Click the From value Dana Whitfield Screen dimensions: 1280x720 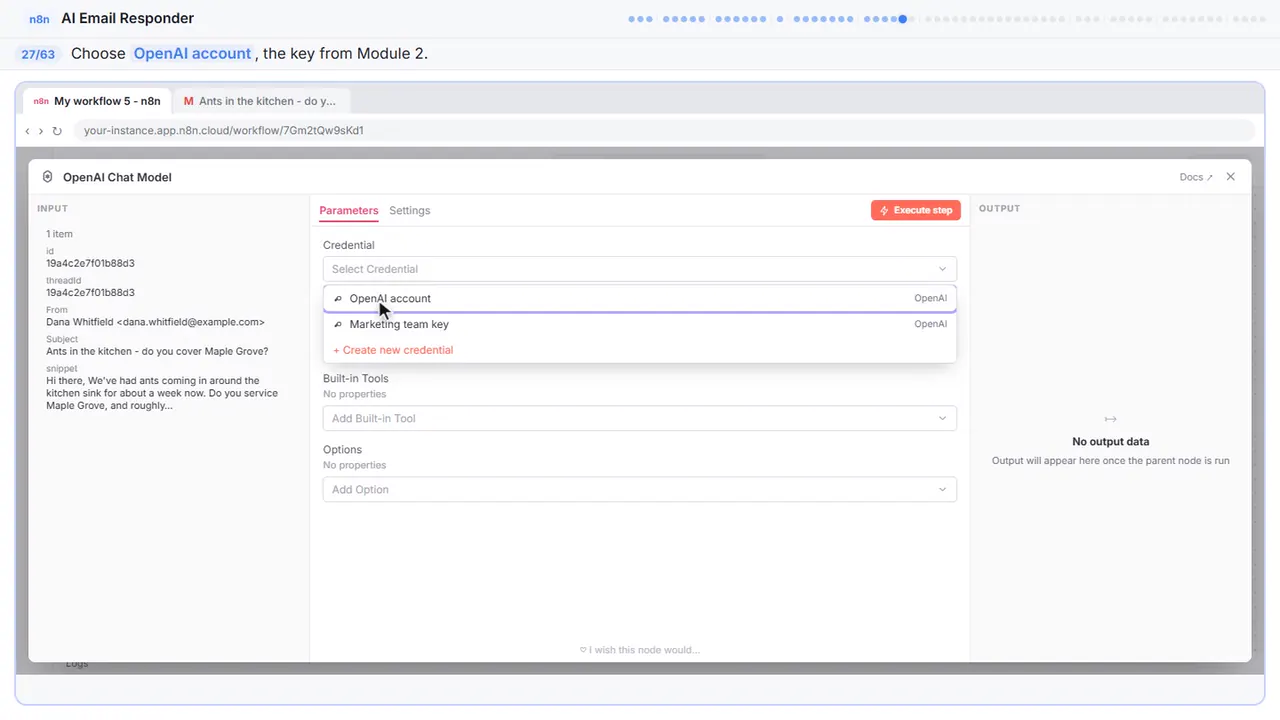[155, 322]
